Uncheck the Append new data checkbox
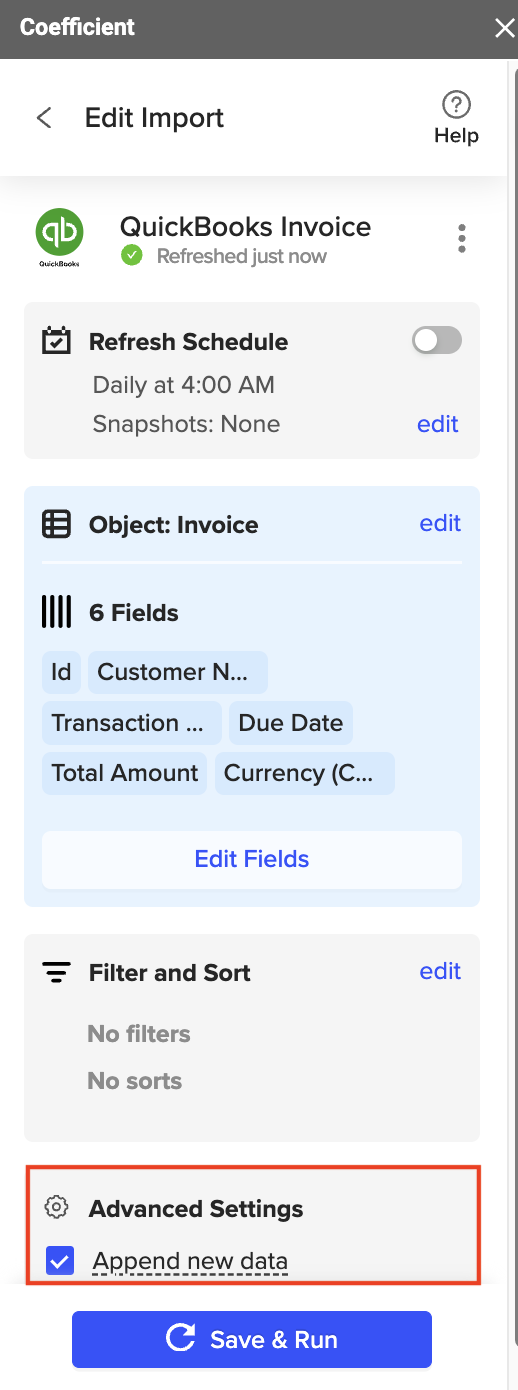This screenshot has width=518, height=1390. [60, 1261]
